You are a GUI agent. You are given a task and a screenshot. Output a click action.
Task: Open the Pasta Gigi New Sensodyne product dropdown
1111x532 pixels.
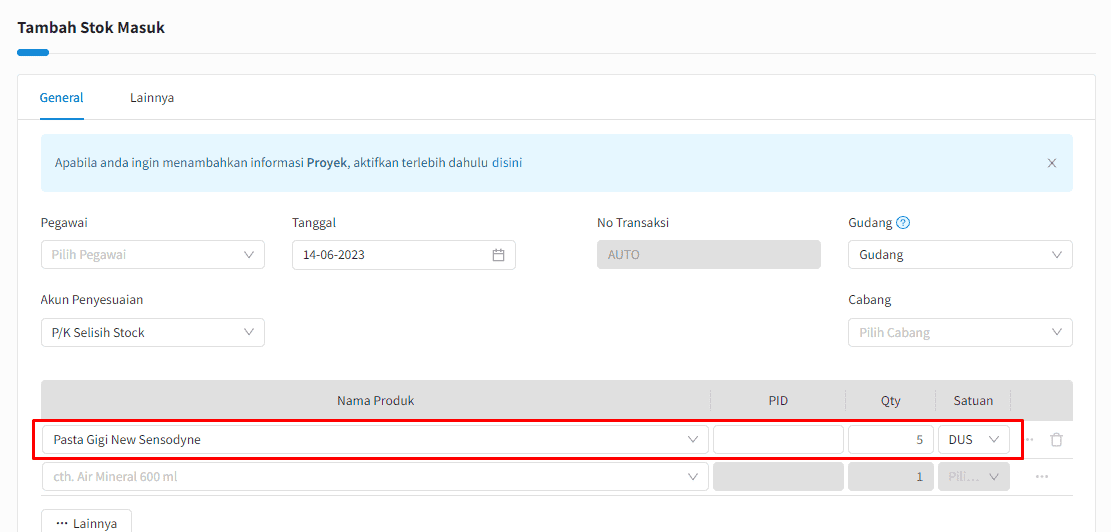pyautogui.click(x=375, y=439)
